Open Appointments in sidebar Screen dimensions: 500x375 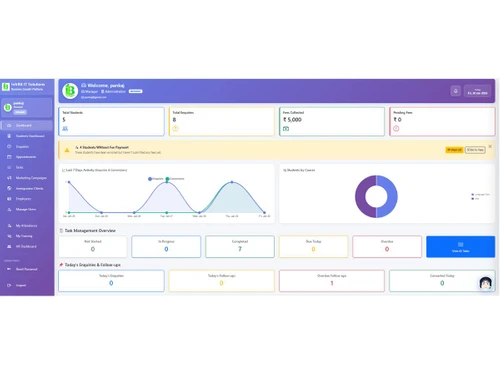(x=27, y=157)
